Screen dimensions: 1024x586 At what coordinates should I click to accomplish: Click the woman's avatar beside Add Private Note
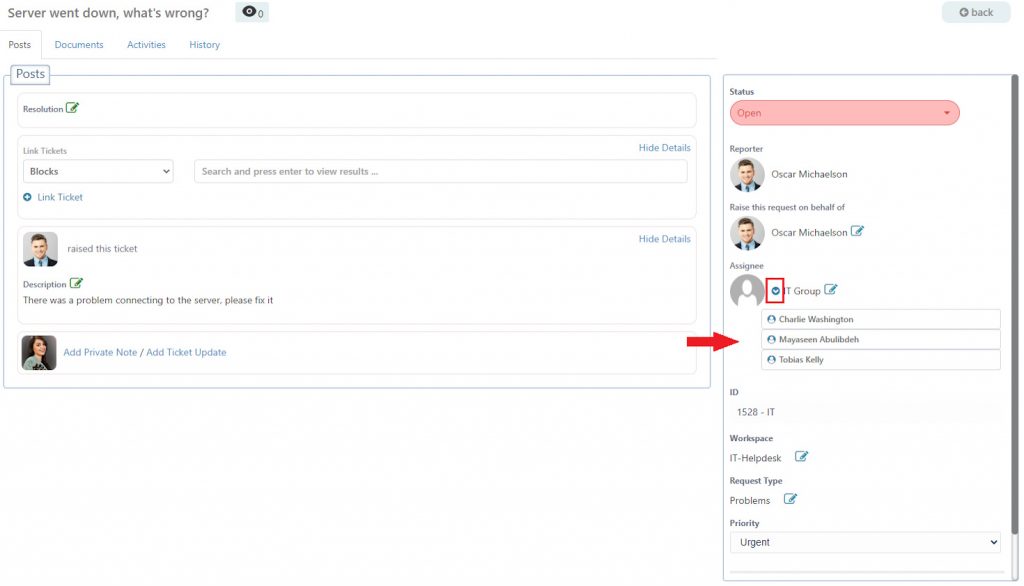pos(39,353)
